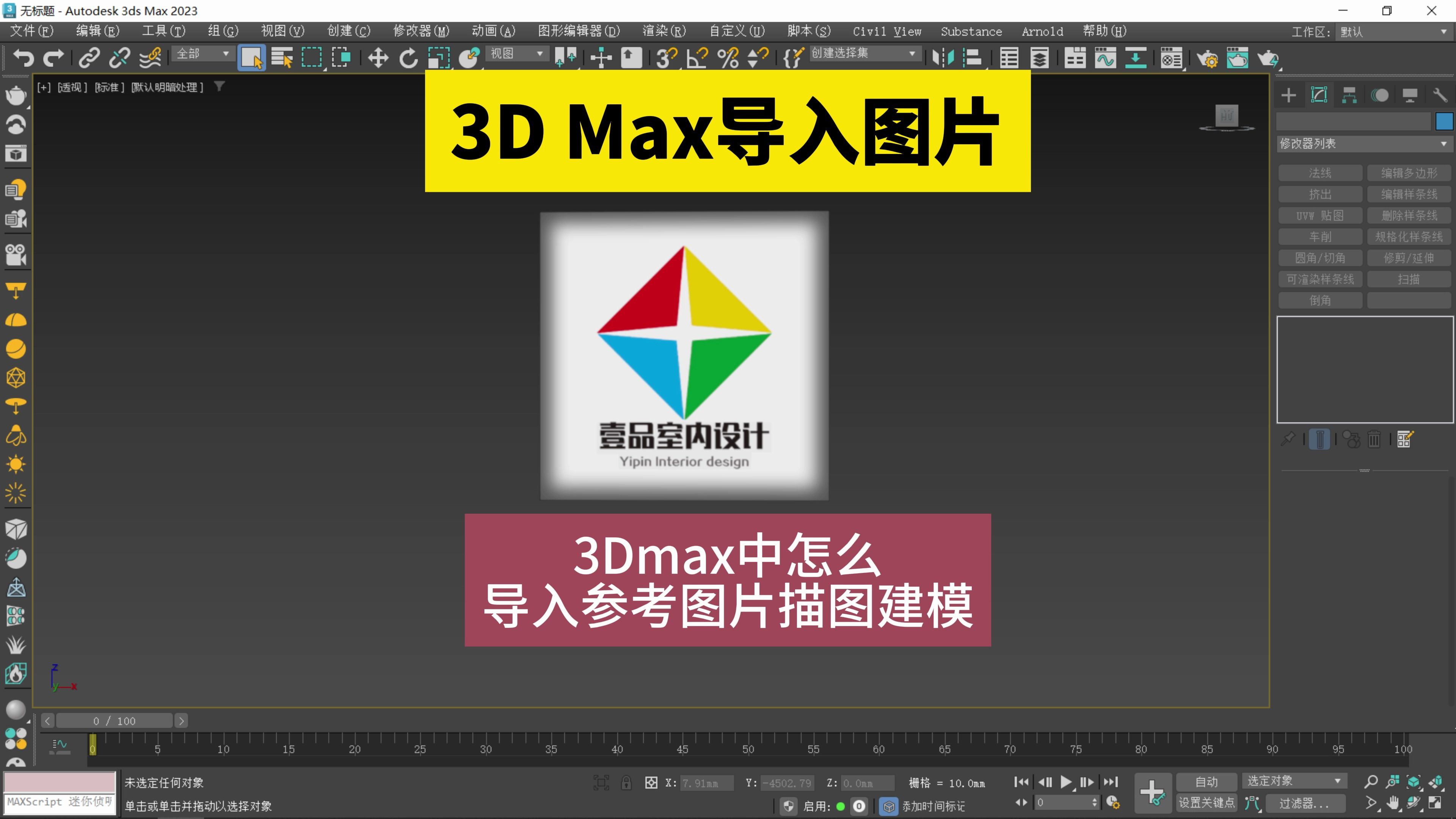Screen dimensions: 1456x819
Task: Toggle the Percent Snap button
Action: 728,58
